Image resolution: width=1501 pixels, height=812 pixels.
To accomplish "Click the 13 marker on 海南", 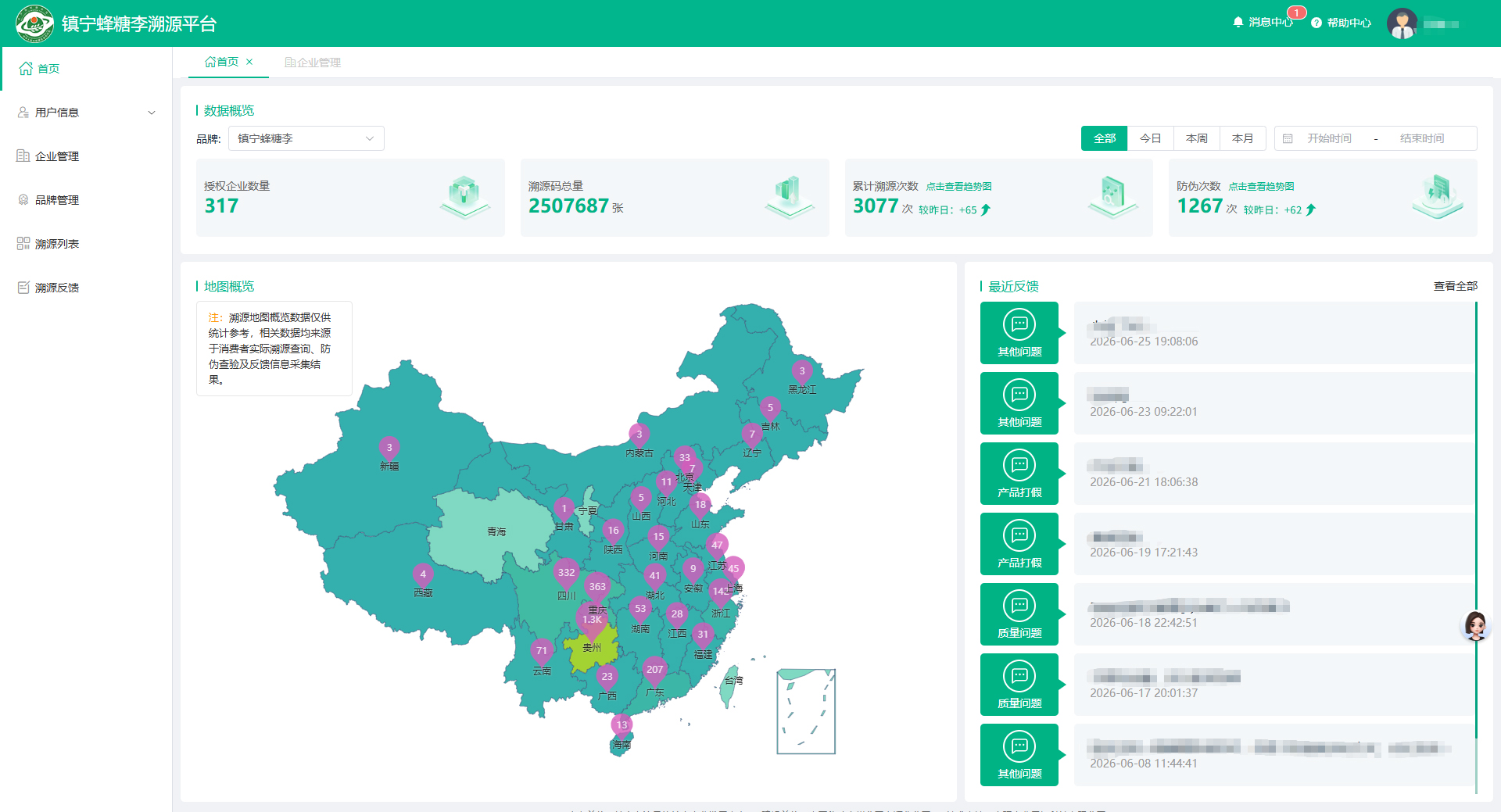I will (x=622, y=726).
